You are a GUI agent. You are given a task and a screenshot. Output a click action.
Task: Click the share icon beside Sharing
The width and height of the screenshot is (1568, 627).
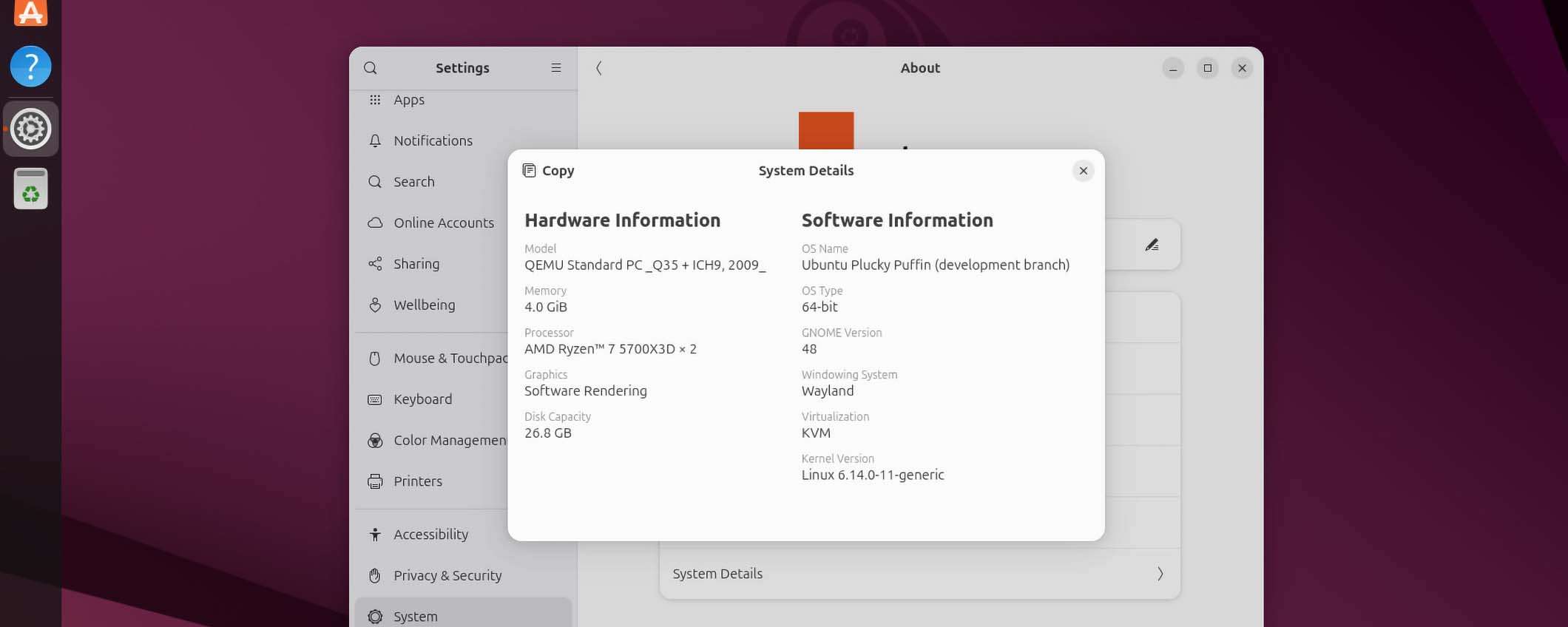click(x=375, y=264)
